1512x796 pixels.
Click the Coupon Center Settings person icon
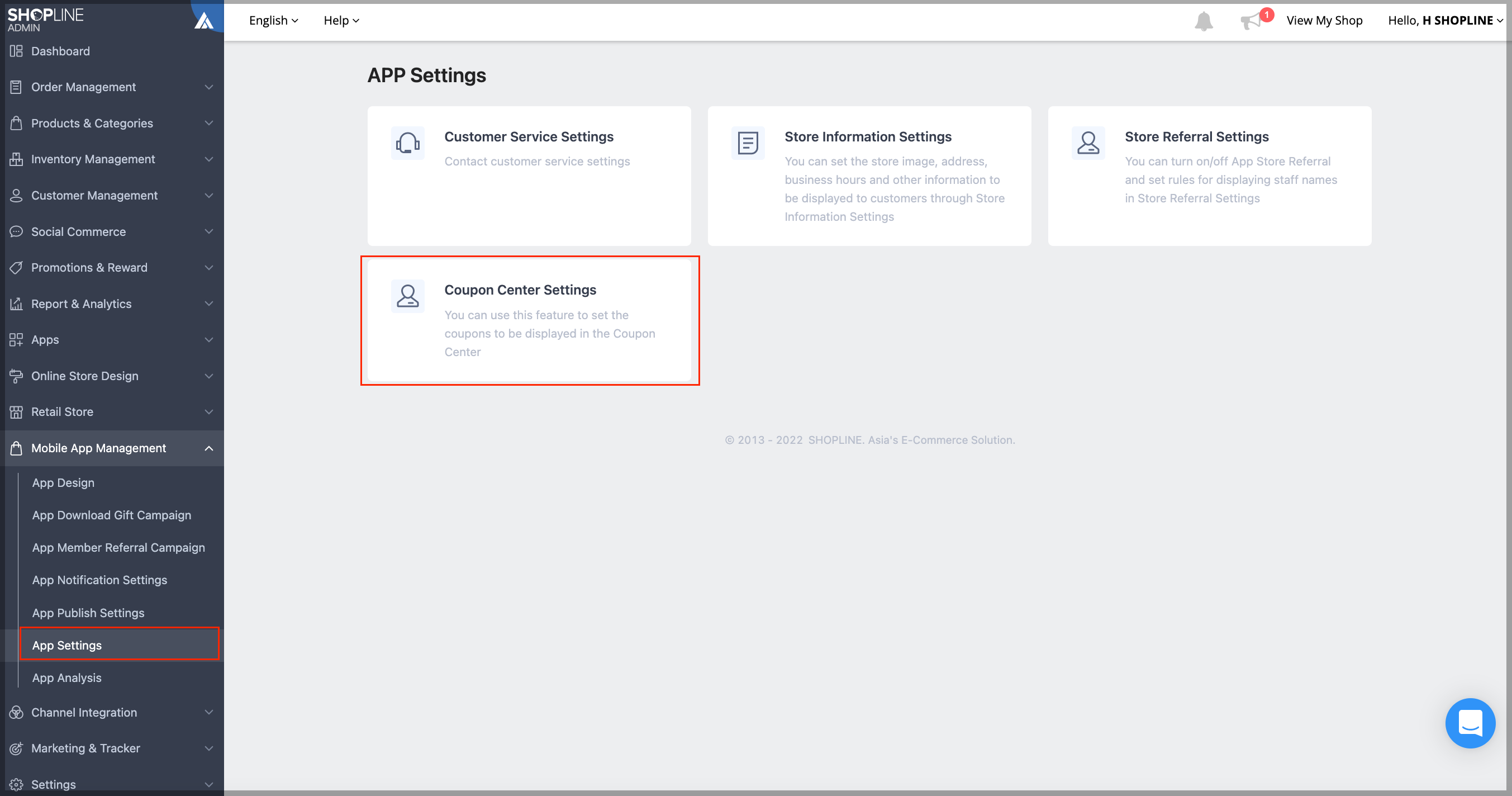[x=407, y=296]
